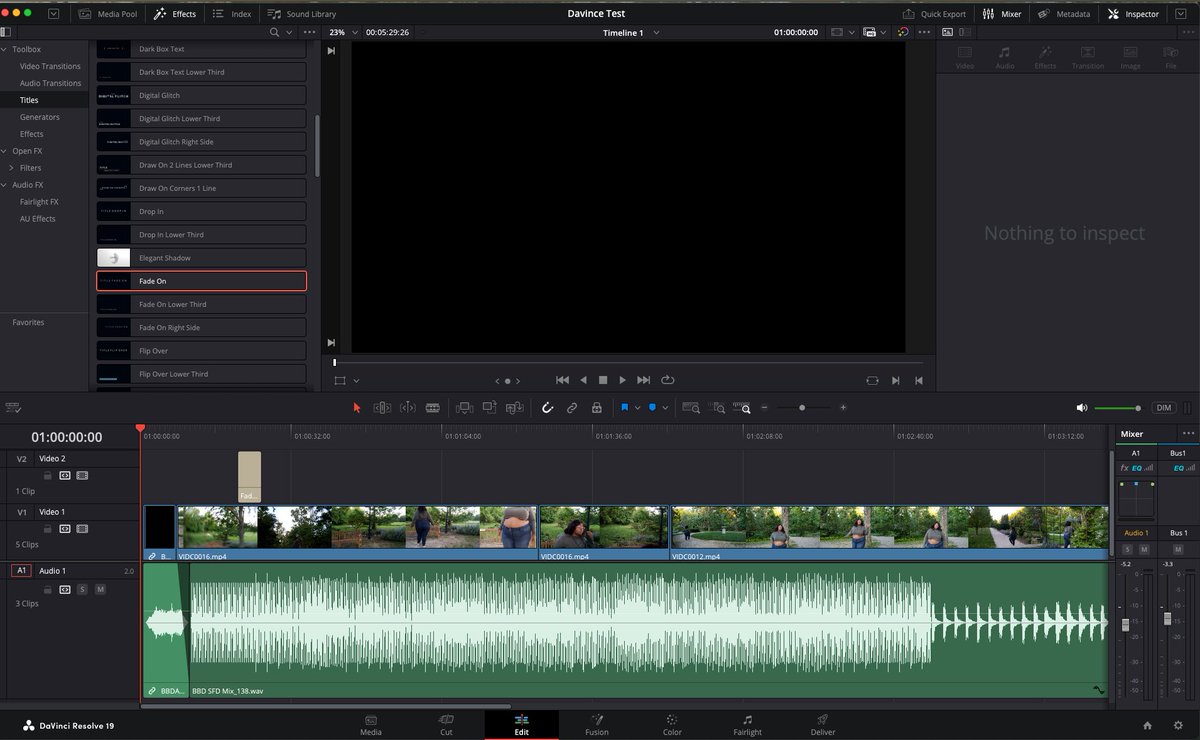Toggle the Mixer panel button
1200x740 pixels.
[1002, 14]
